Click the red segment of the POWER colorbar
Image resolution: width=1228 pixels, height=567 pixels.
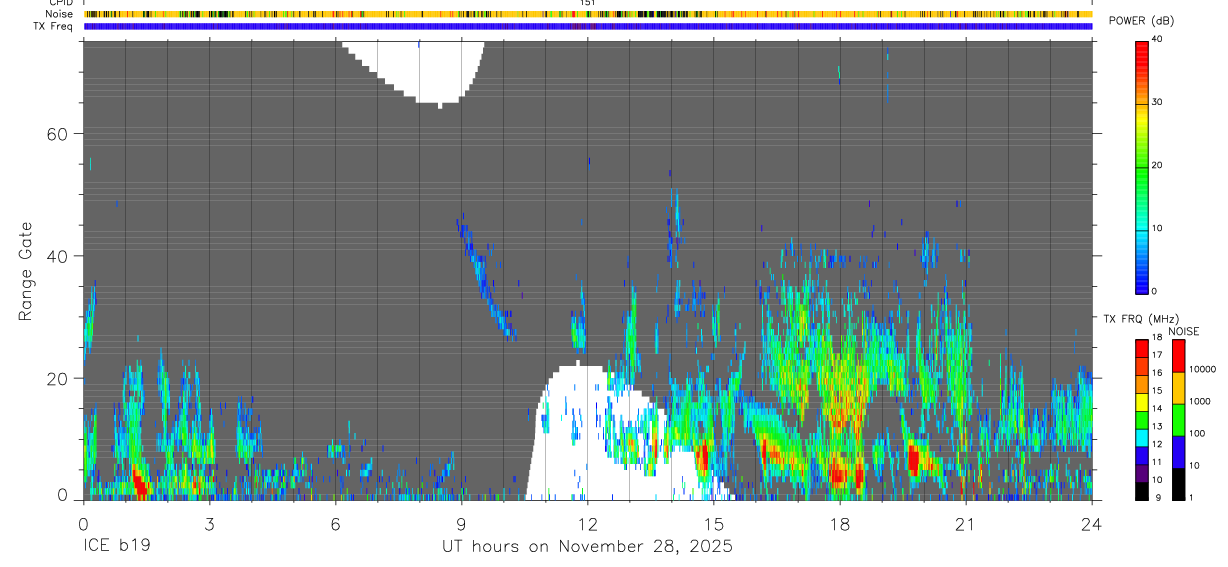(x=1142, y=58)
